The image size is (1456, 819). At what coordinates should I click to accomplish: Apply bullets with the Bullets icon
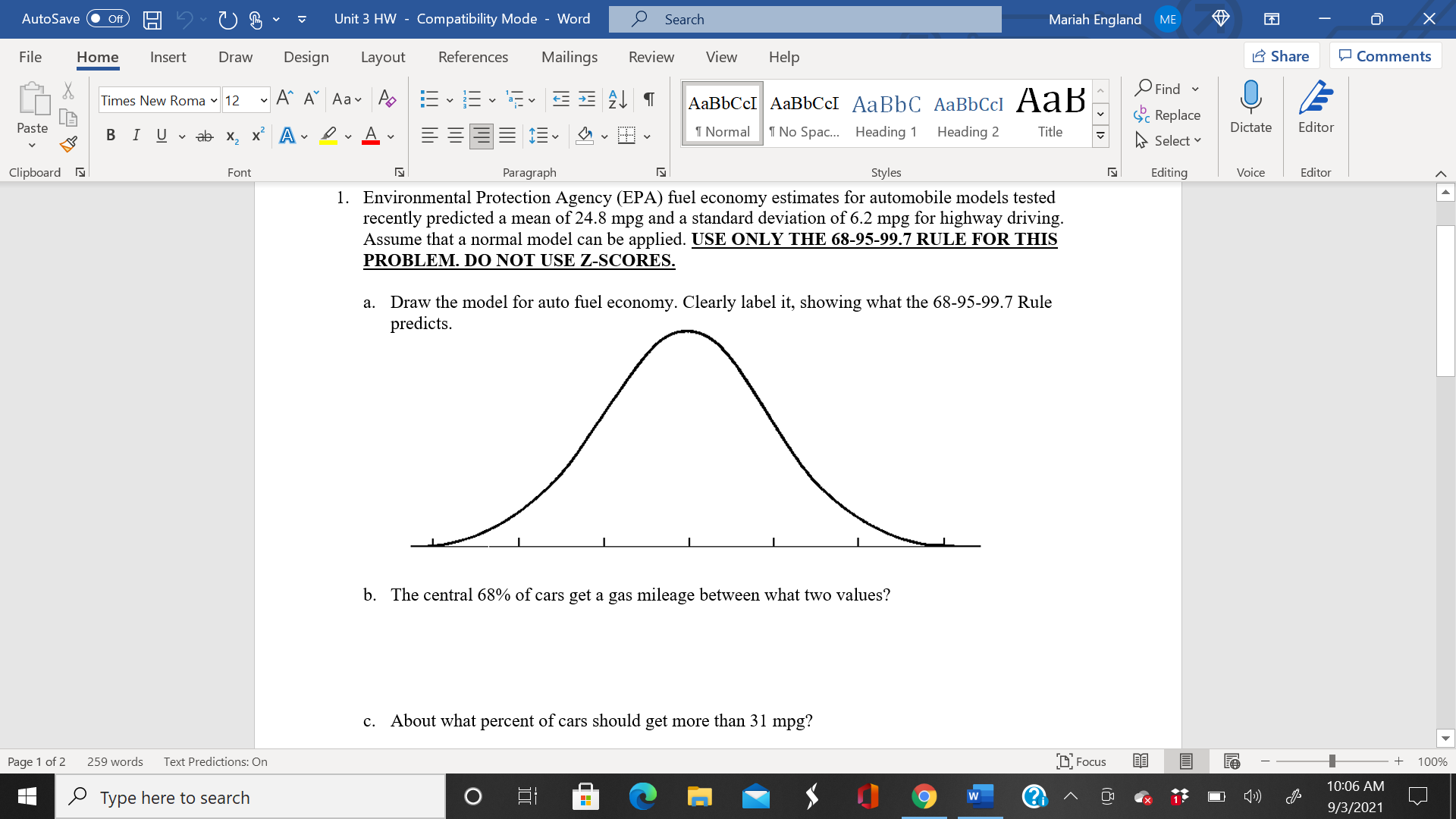429,99
